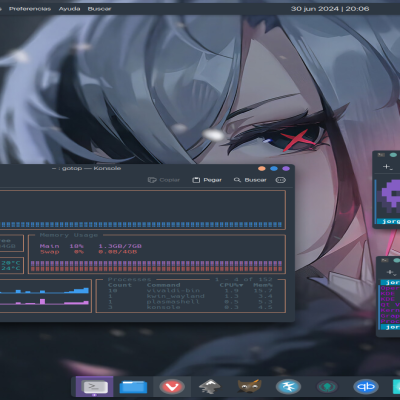Click the teal button of lower right terminal window

tap(397, 260)
